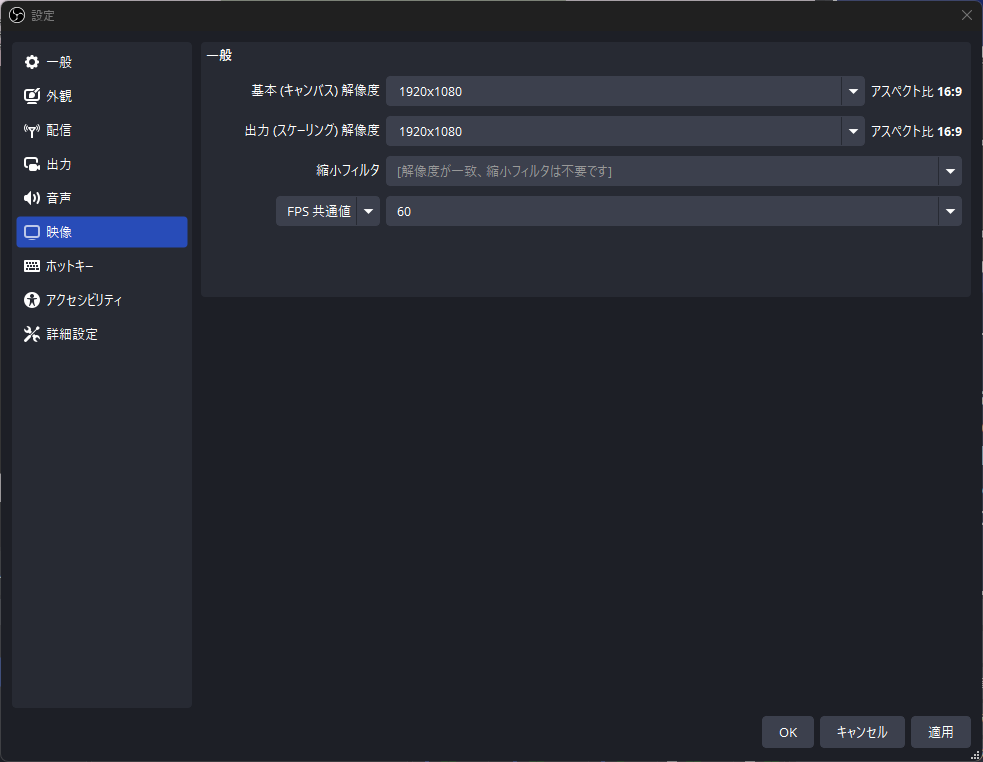Click the 詳細設定 tools icon
Viewport: 983px width, 762px height.
tap(31, 334)
